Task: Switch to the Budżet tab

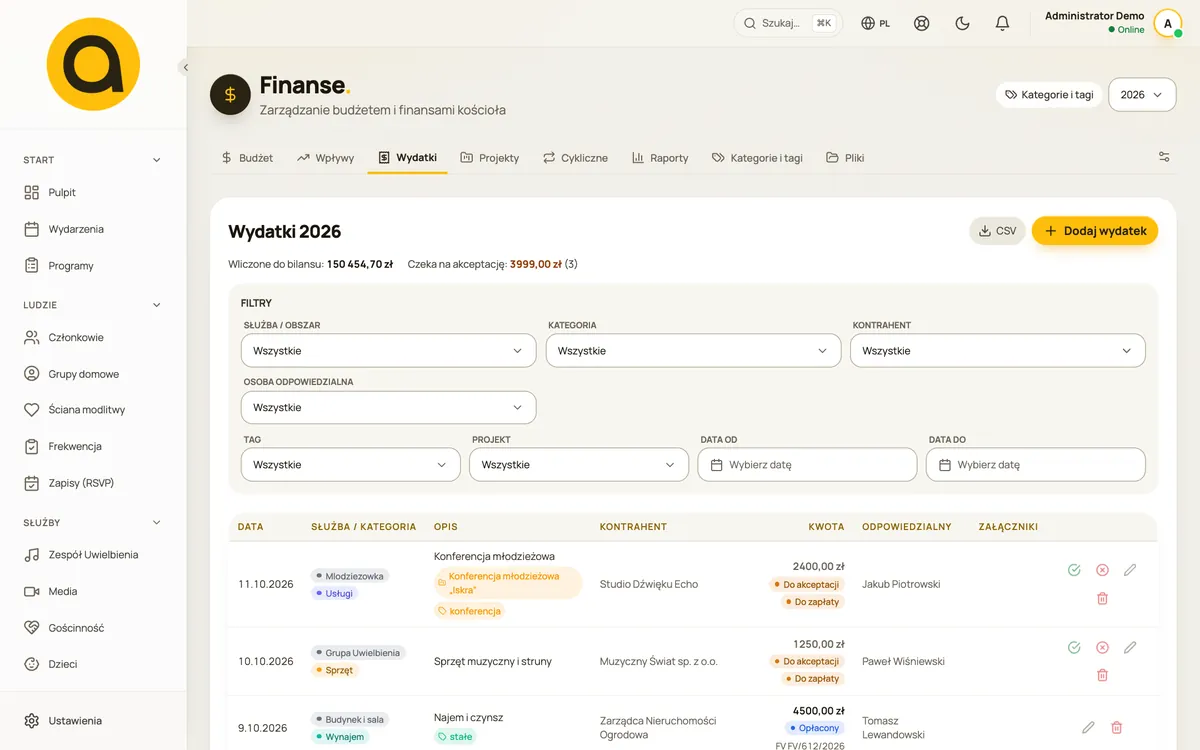Action: (247, 158)
